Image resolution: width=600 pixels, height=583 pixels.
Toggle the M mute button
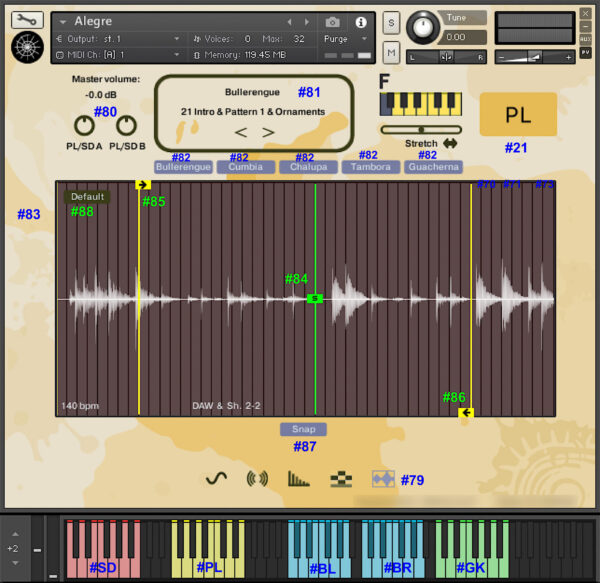(391, 52)
